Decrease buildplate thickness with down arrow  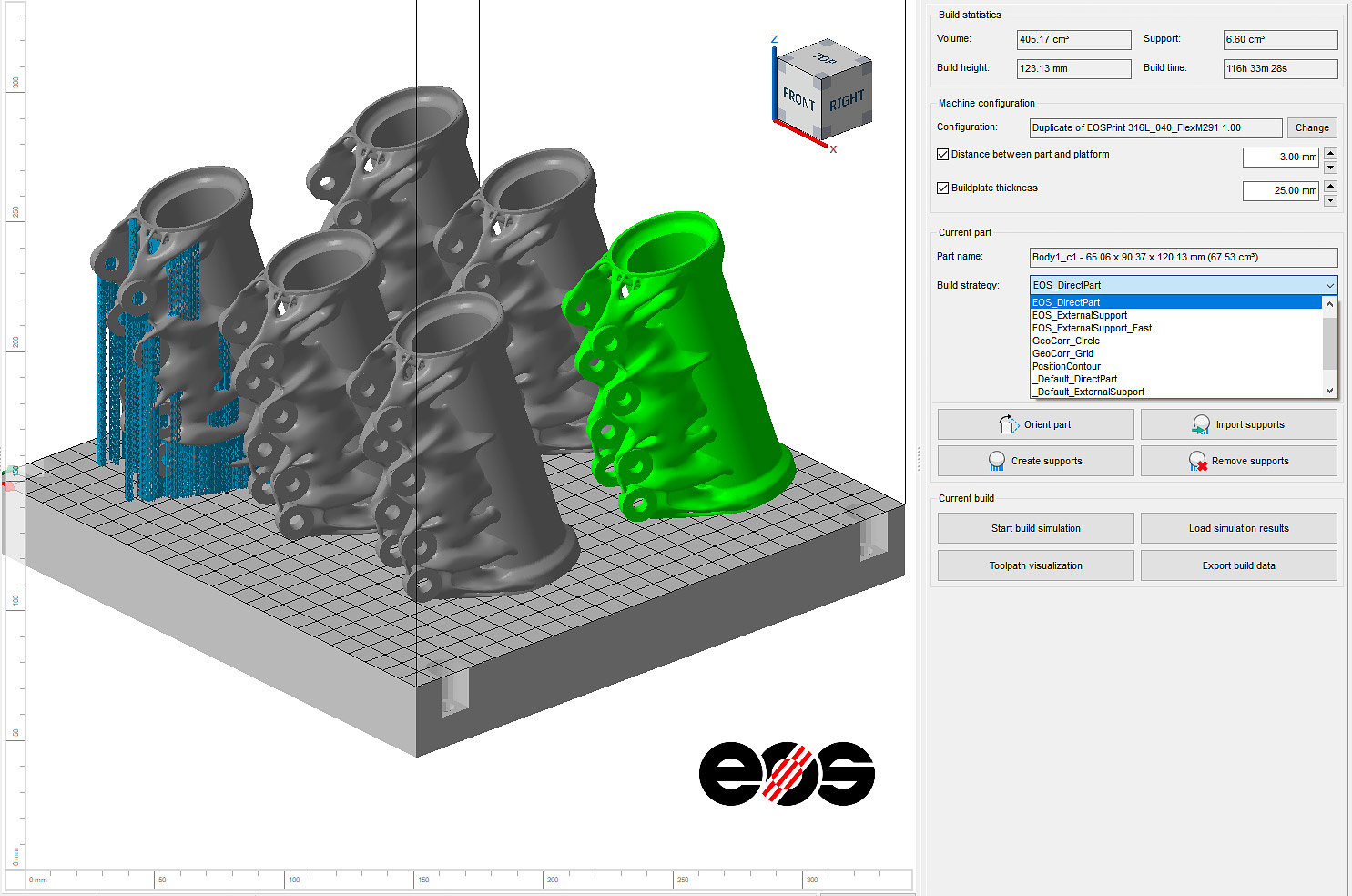tap(1330, 200)
